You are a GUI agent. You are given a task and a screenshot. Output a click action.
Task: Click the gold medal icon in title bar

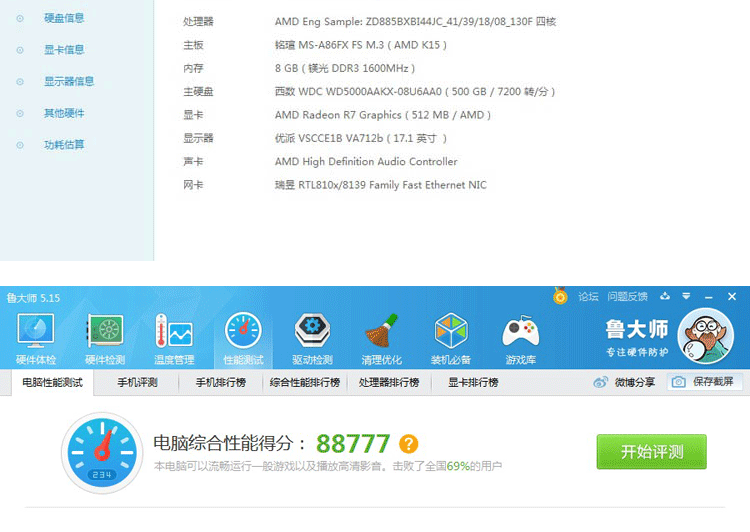click(x=560, y=296)
